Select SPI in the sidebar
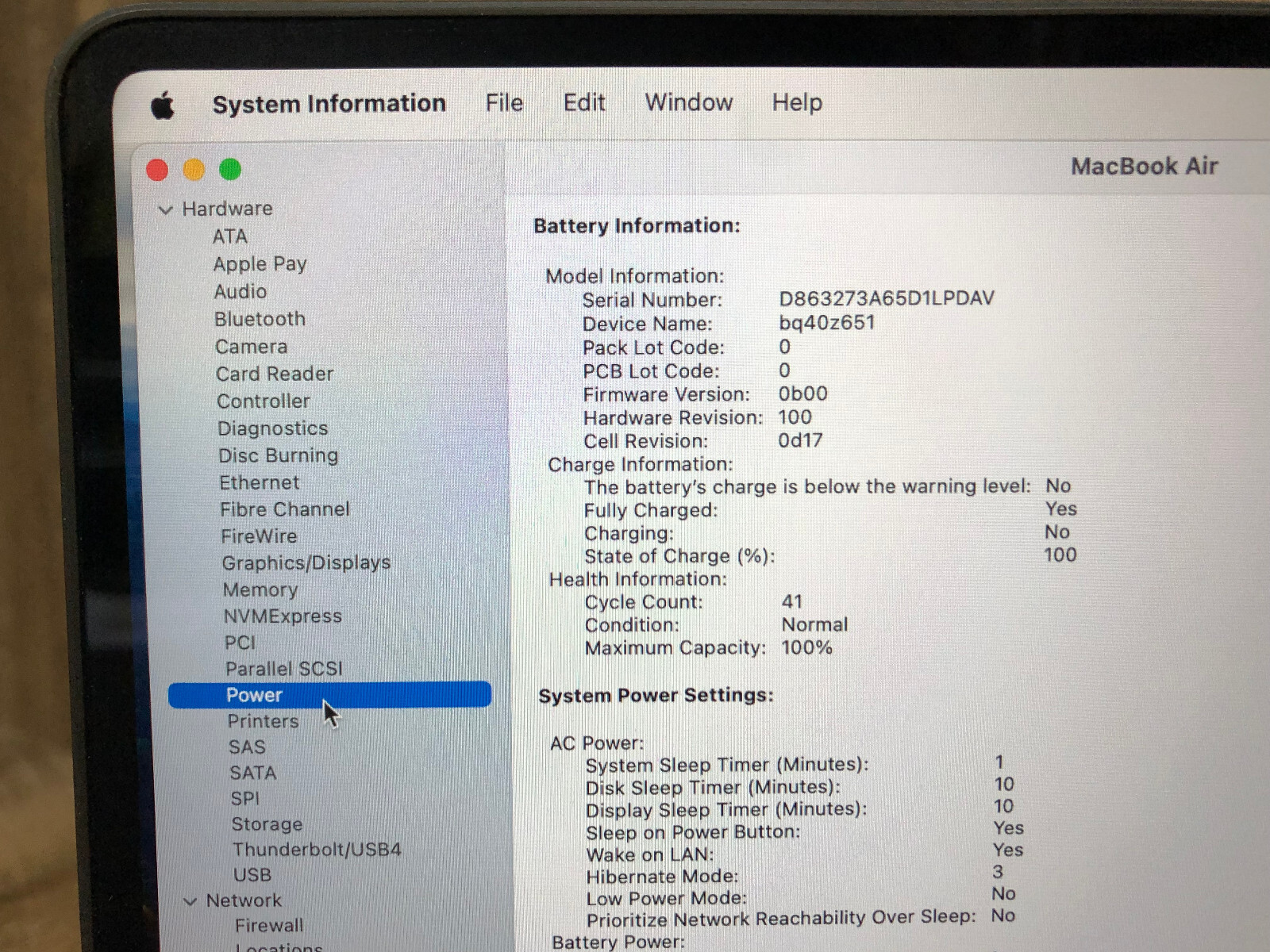The image size is (1270, 952). 245,799
